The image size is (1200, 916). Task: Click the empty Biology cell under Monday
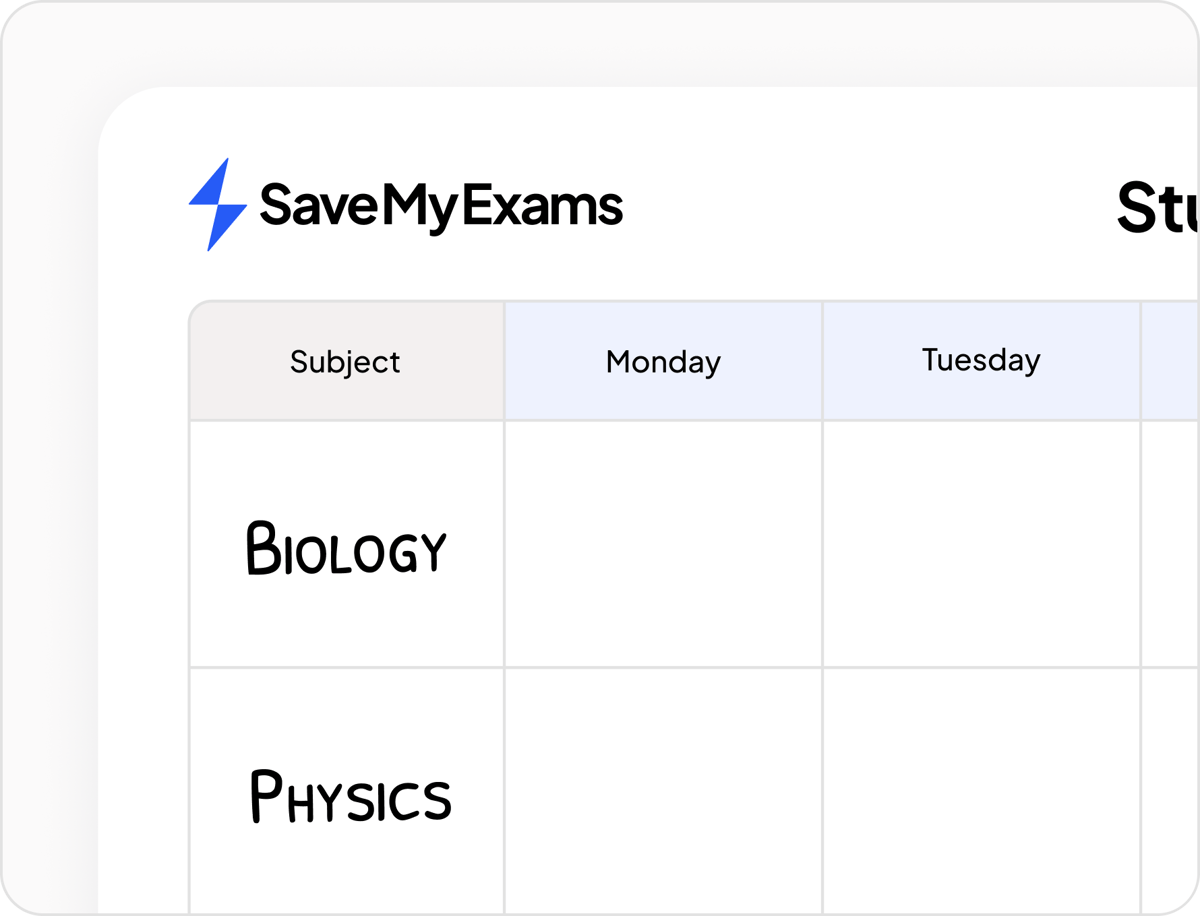pos(663,544)
